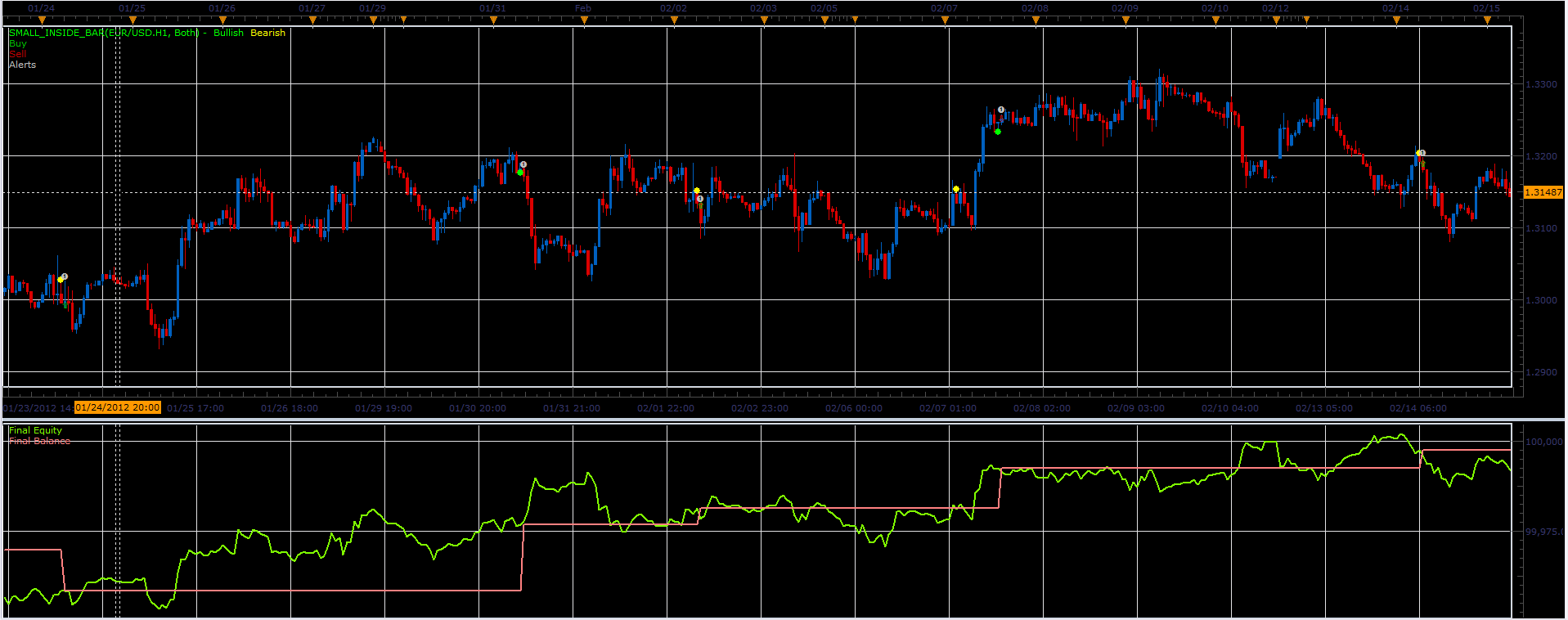Click the orange day marker under 01/25

point(133,20)
